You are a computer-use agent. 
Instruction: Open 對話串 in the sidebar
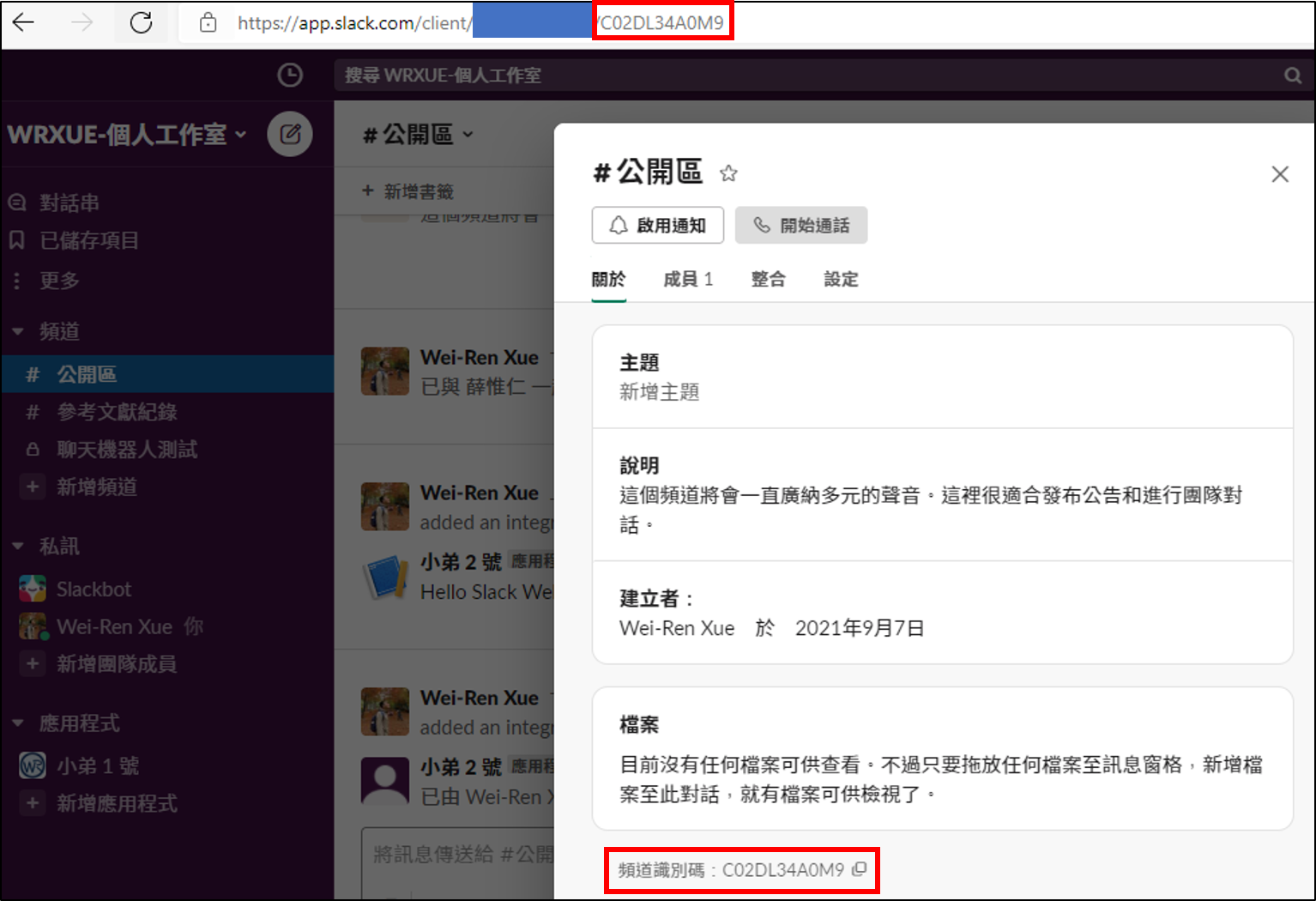(69, 203)
